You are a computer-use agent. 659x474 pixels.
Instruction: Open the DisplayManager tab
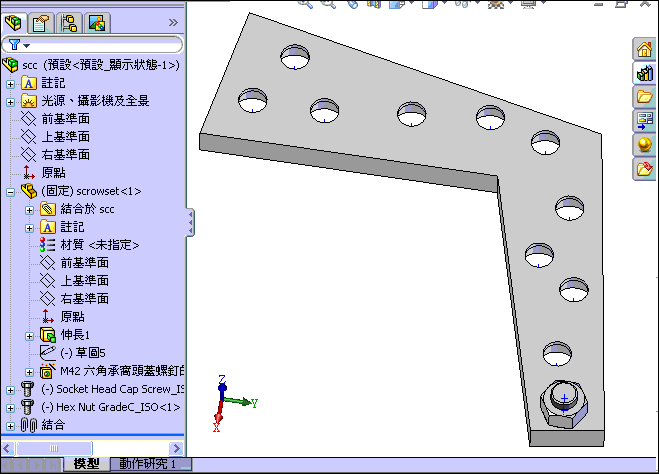pyautogui.click(x=97, y=23)
